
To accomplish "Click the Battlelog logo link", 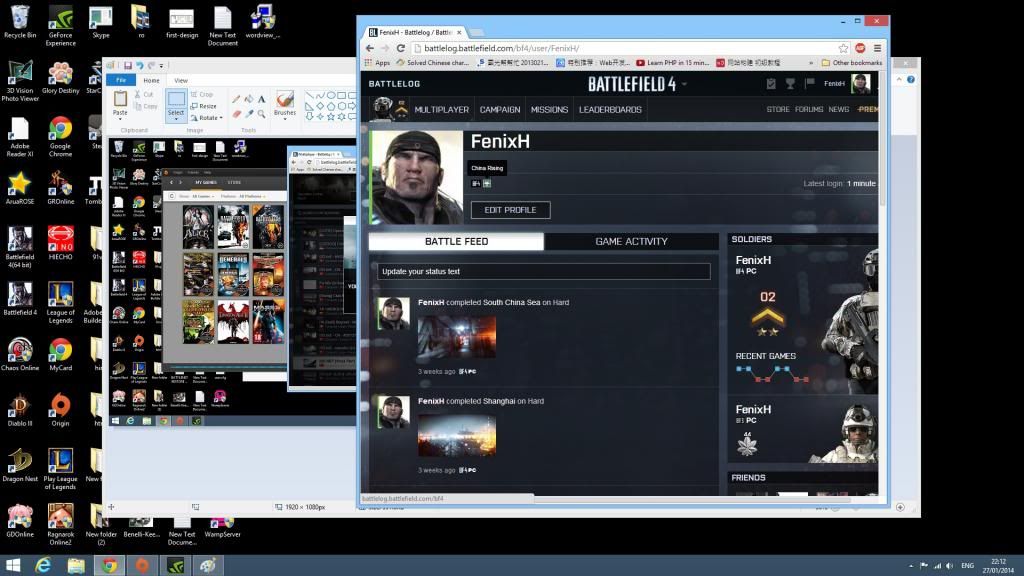I will 394,84.
